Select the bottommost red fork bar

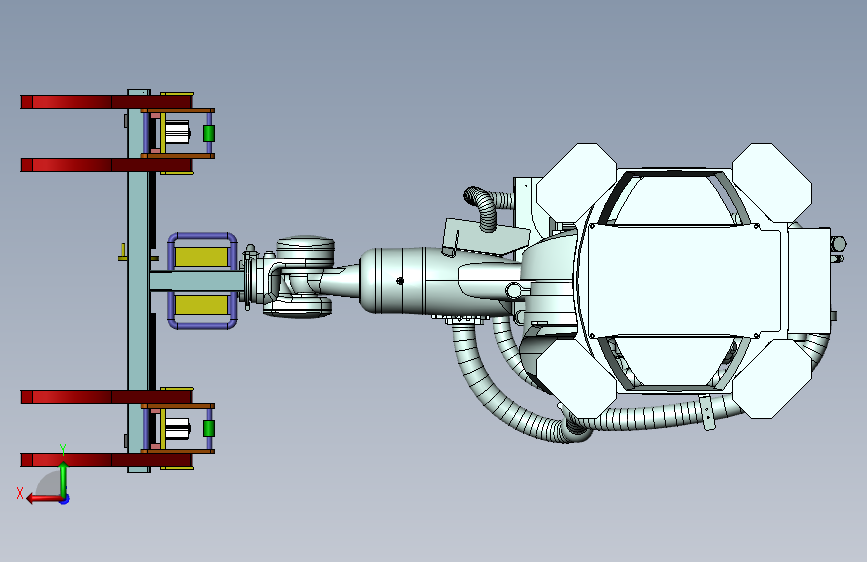(x=106, y=460)
